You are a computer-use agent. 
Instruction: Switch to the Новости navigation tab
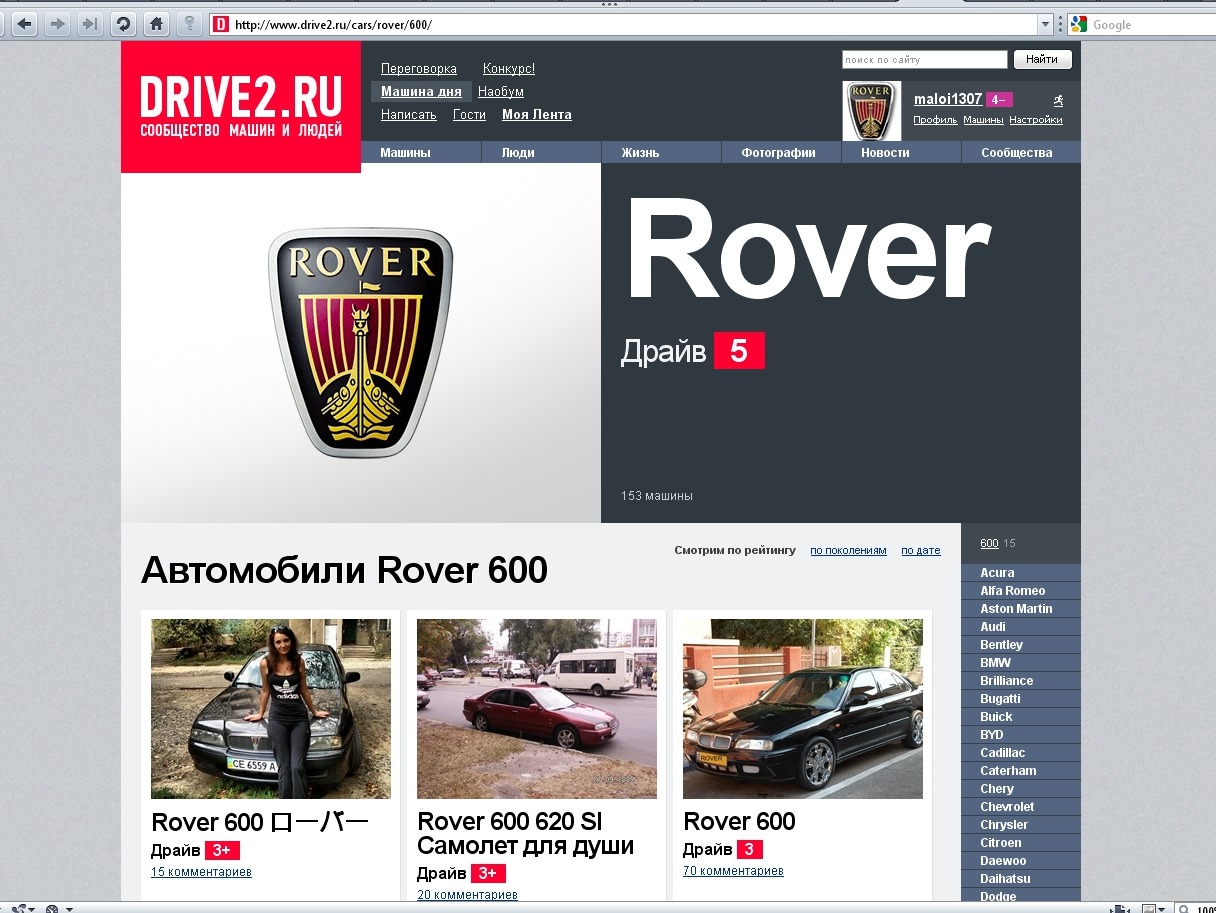click(901, 153)
